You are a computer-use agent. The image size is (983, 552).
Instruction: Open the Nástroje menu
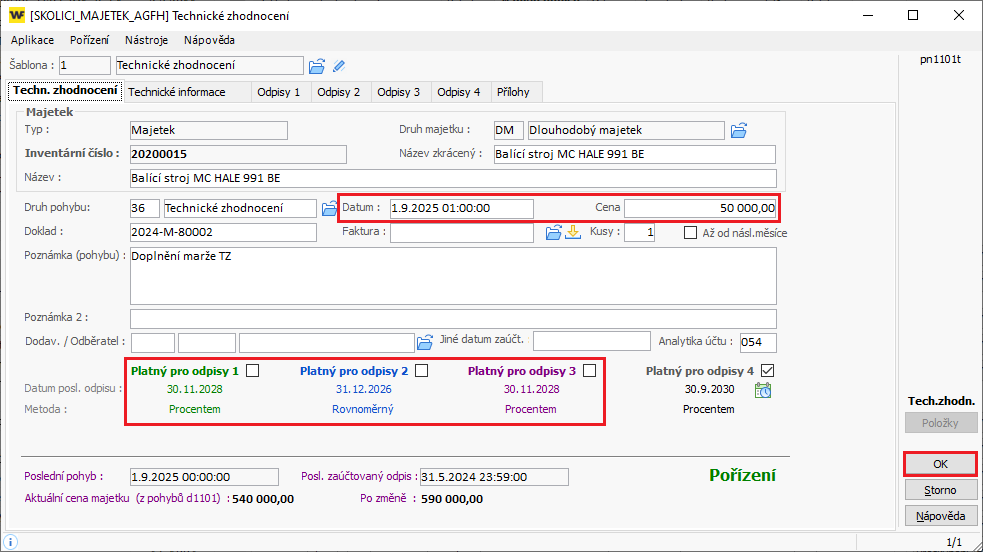click(x=146, y=40)
